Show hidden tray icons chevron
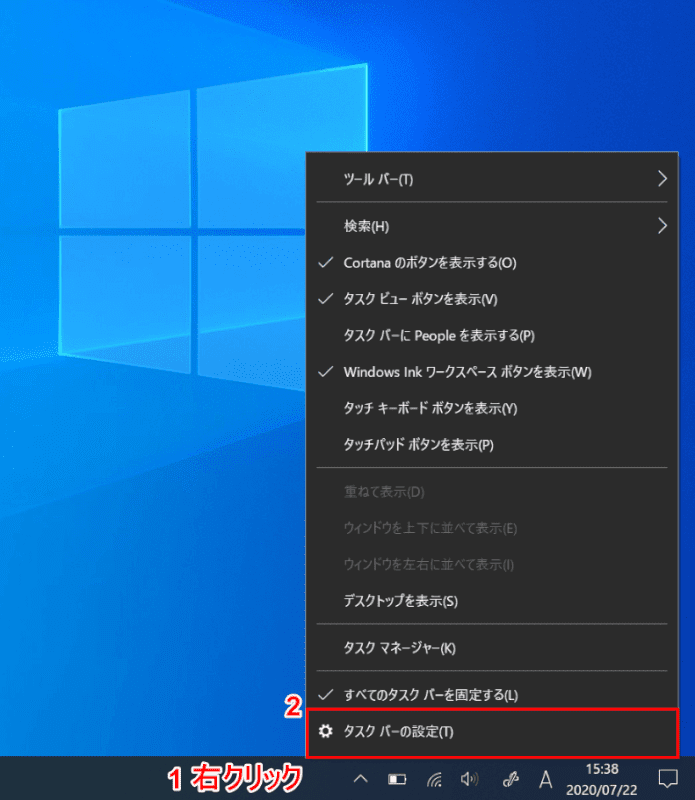Image resolution: width=695 pixels, height=800 pixels. (361, 779)
